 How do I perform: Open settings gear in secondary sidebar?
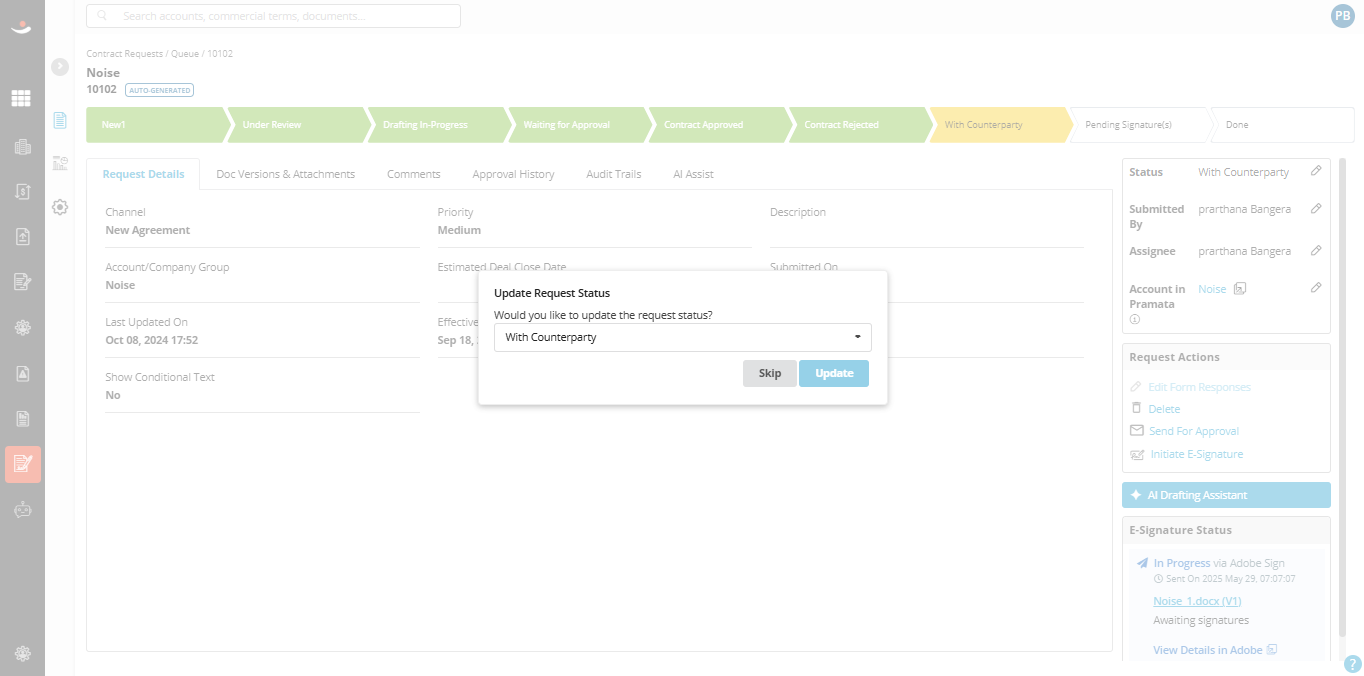[60, 207]
